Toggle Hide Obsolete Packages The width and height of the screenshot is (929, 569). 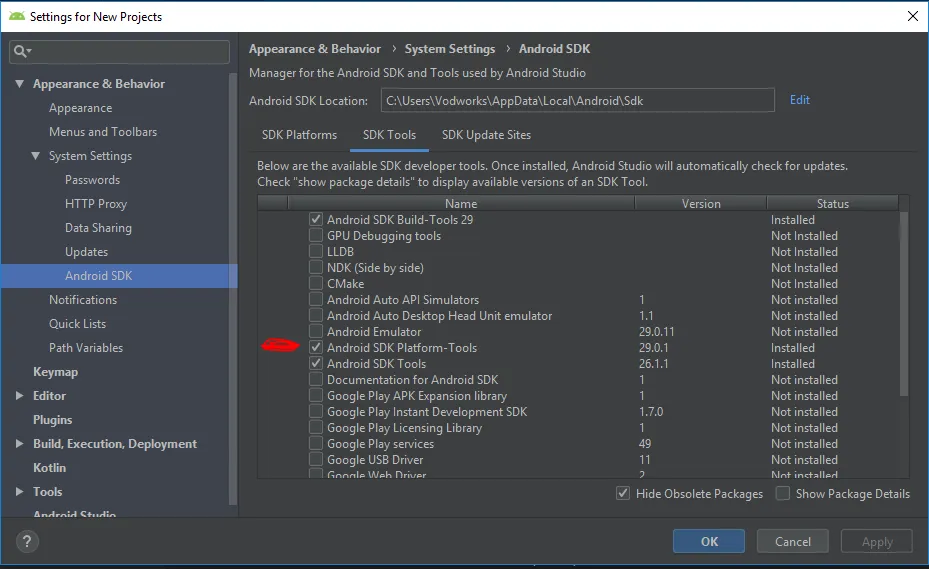click(x=623, y=493)
